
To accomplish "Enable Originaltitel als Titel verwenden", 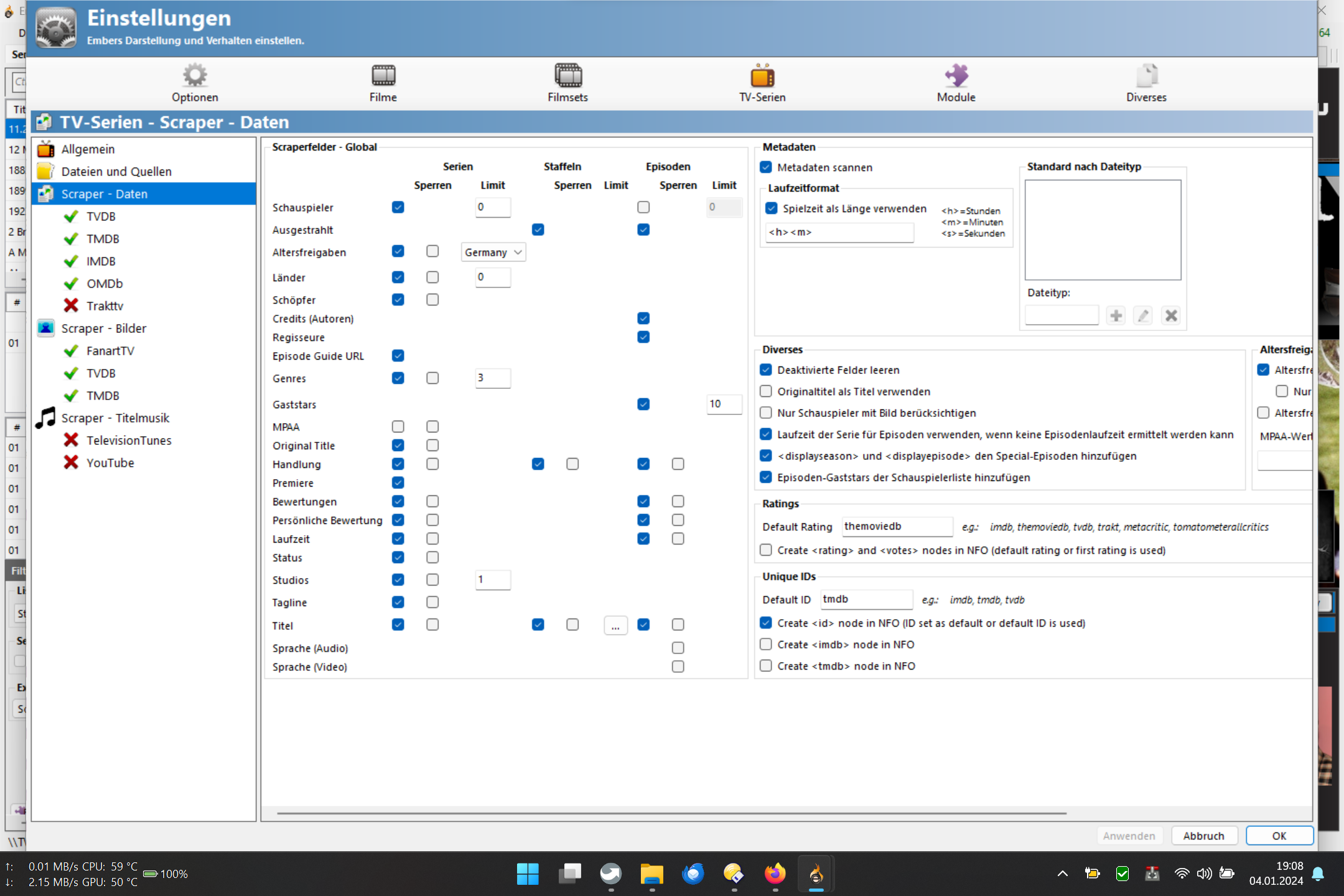I will (x=766, y=391).
